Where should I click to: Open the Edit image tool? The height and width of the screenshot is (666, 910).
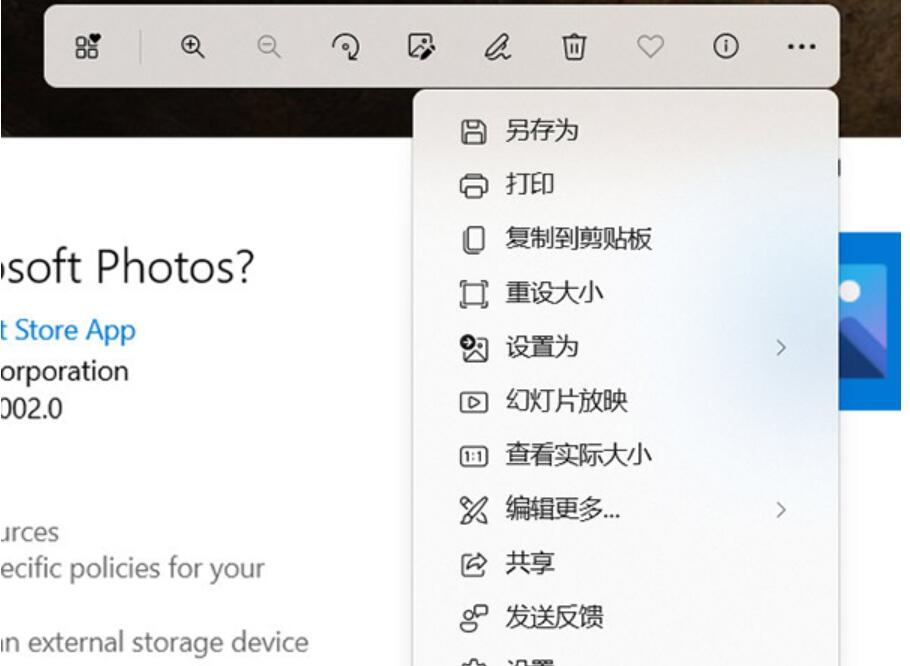[421, 46]
